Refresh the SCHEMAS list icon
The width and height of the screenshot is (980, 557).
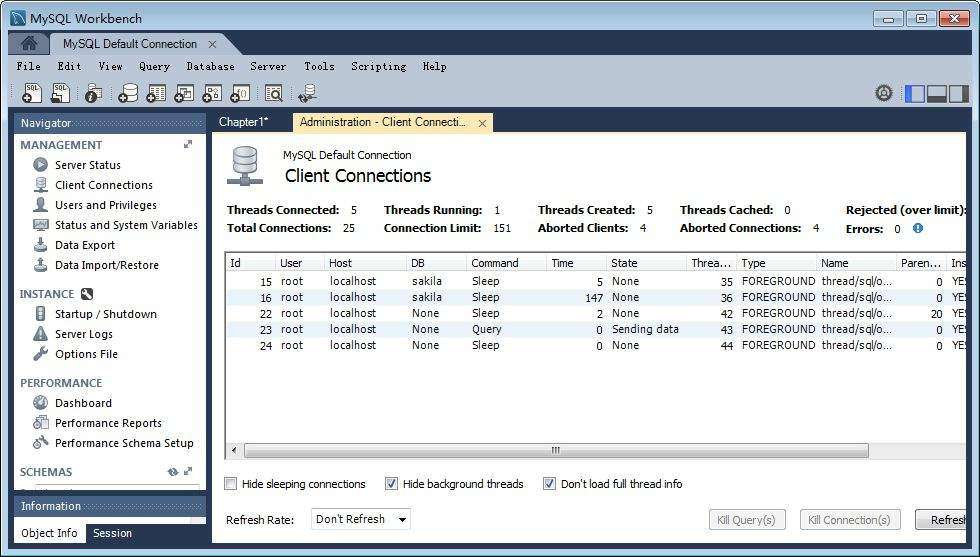point(172,472)
